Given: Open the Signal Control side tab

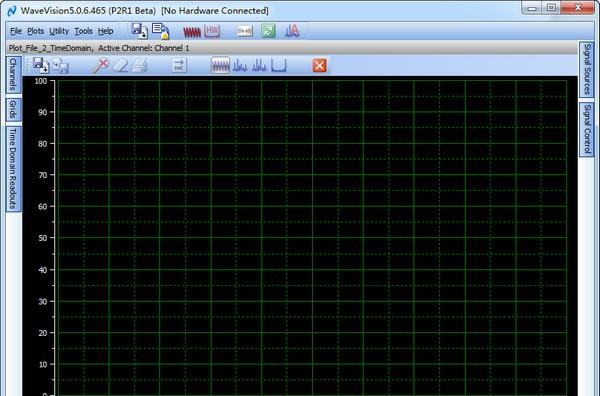Looking at the screenshot, I should click(x=587, y=129).
